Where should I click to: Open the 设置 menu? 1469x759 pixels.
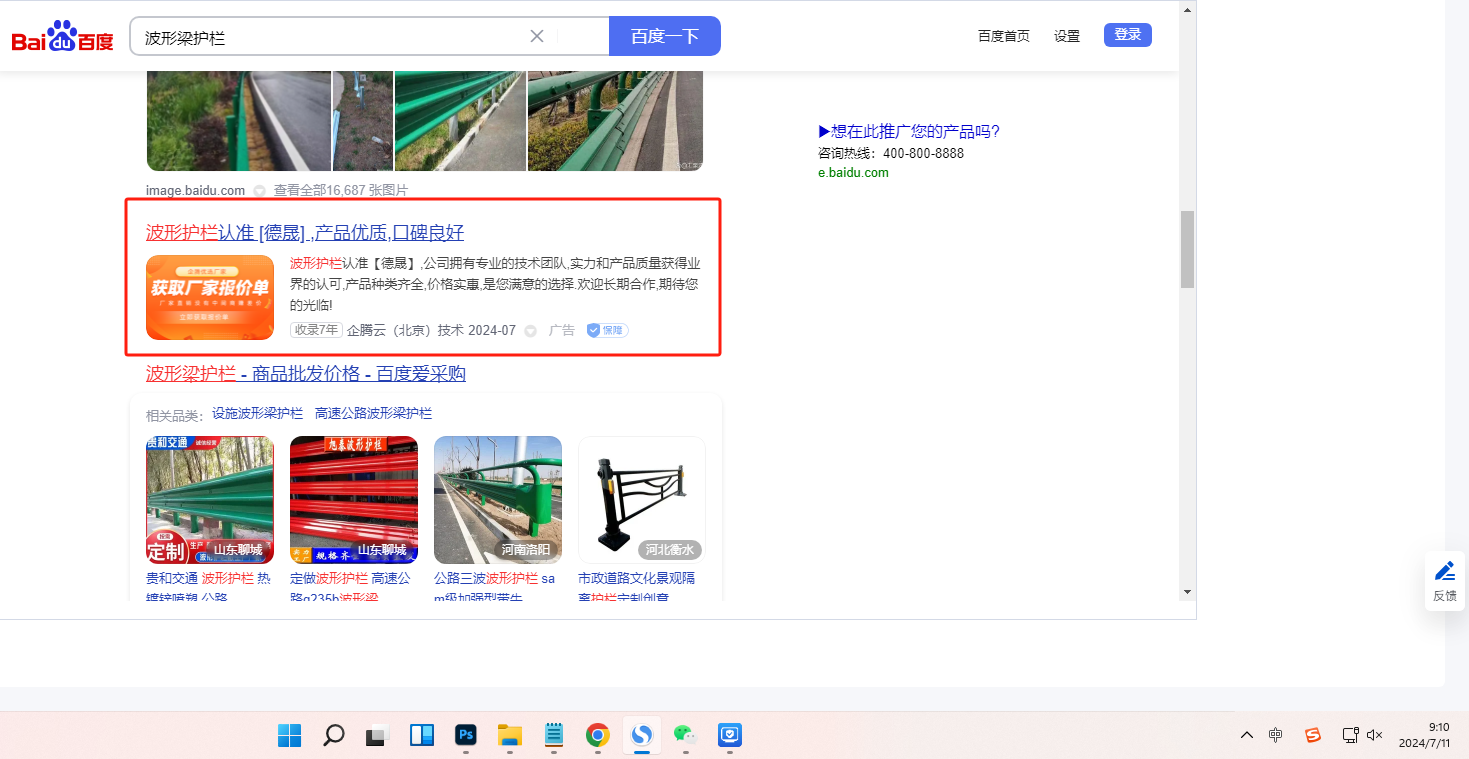[x=1067, y=36]
